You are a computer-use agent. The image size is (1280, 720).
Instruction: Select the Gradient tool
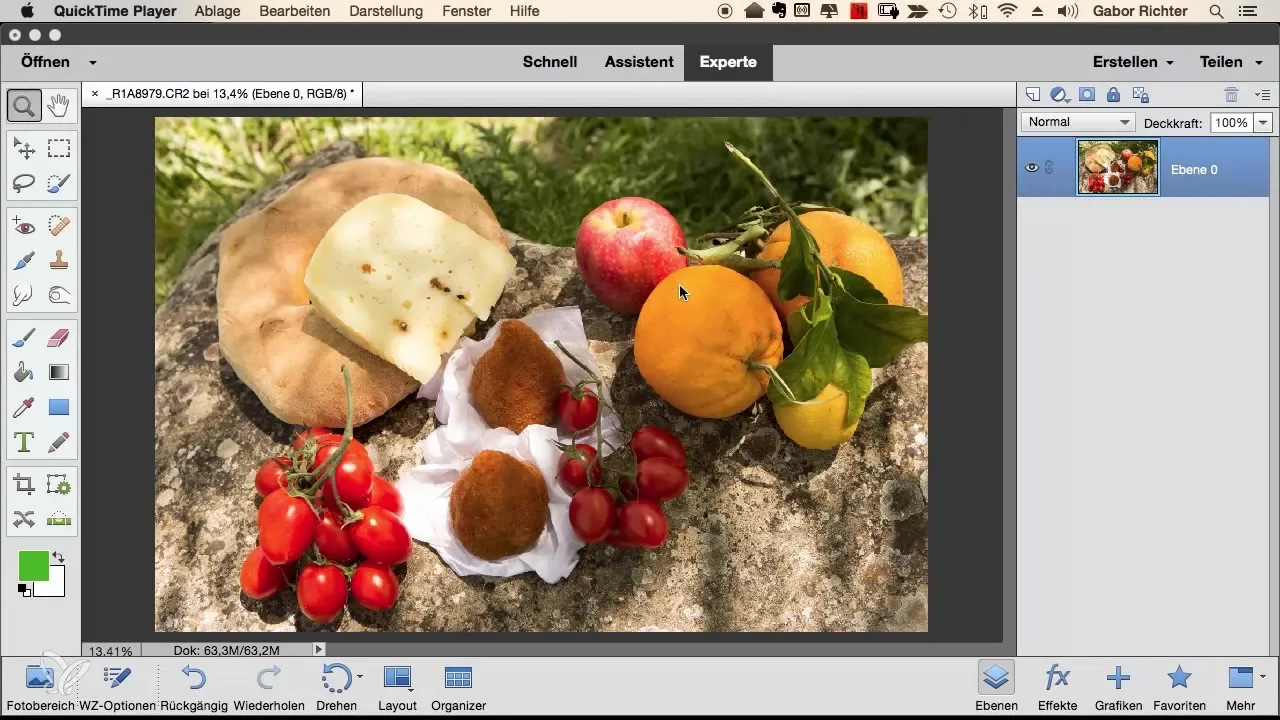(x=59, y=373)
